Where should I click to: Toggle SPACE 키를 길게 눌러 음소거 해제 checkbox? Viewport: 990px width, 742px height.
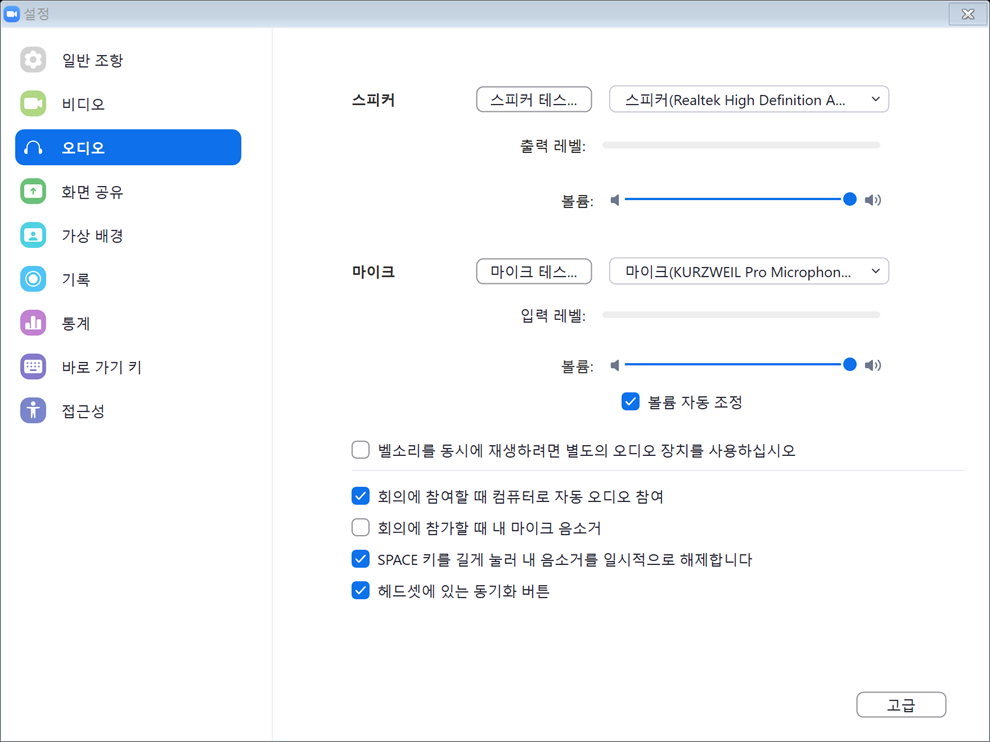pyautogui.click(x=361, y=559)
